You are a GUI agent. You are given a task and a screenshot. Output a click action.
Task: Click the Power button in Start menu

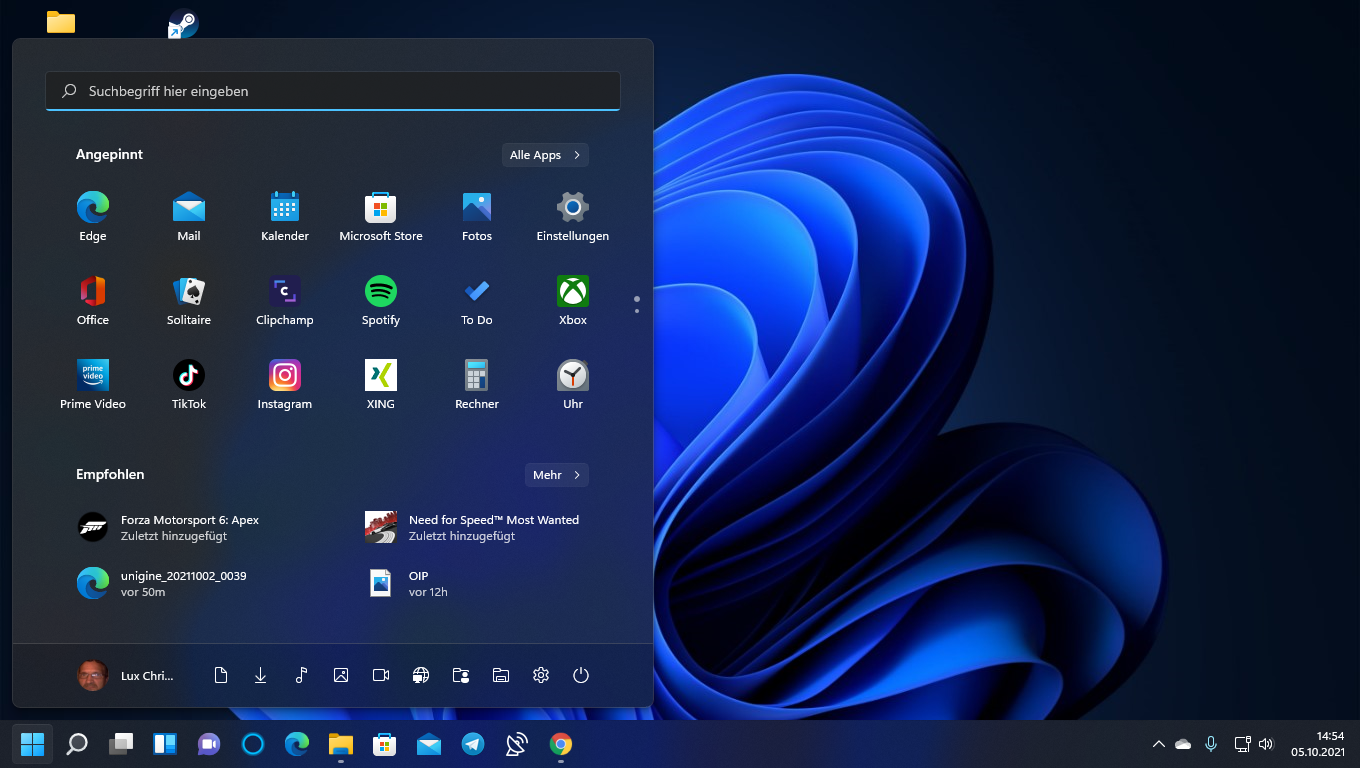(x=581, y=675)
